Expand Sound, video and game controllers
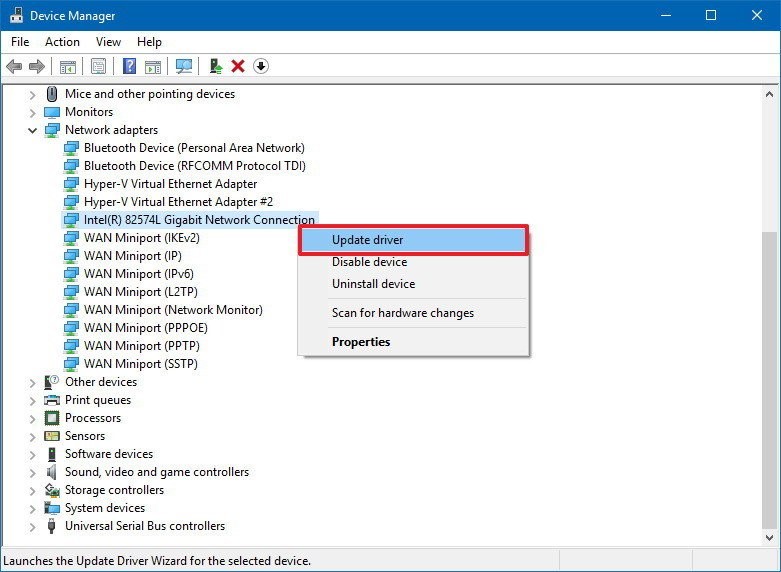The image size is (781, 572). [x=33, y=472]
